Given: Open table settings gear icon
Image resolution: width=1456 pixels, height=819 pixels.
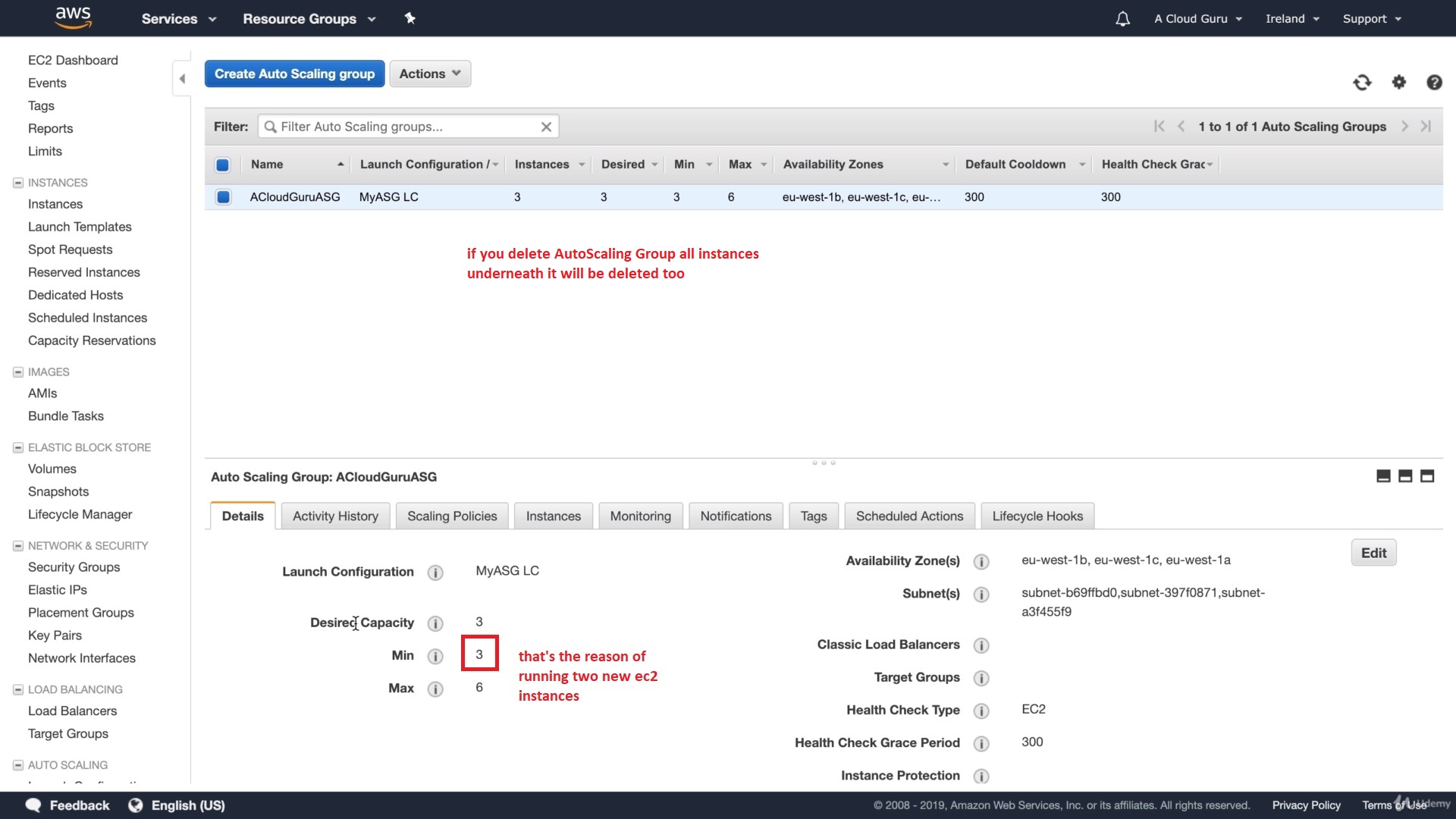Looking at the screenshot, I should tap(1398, 82).
